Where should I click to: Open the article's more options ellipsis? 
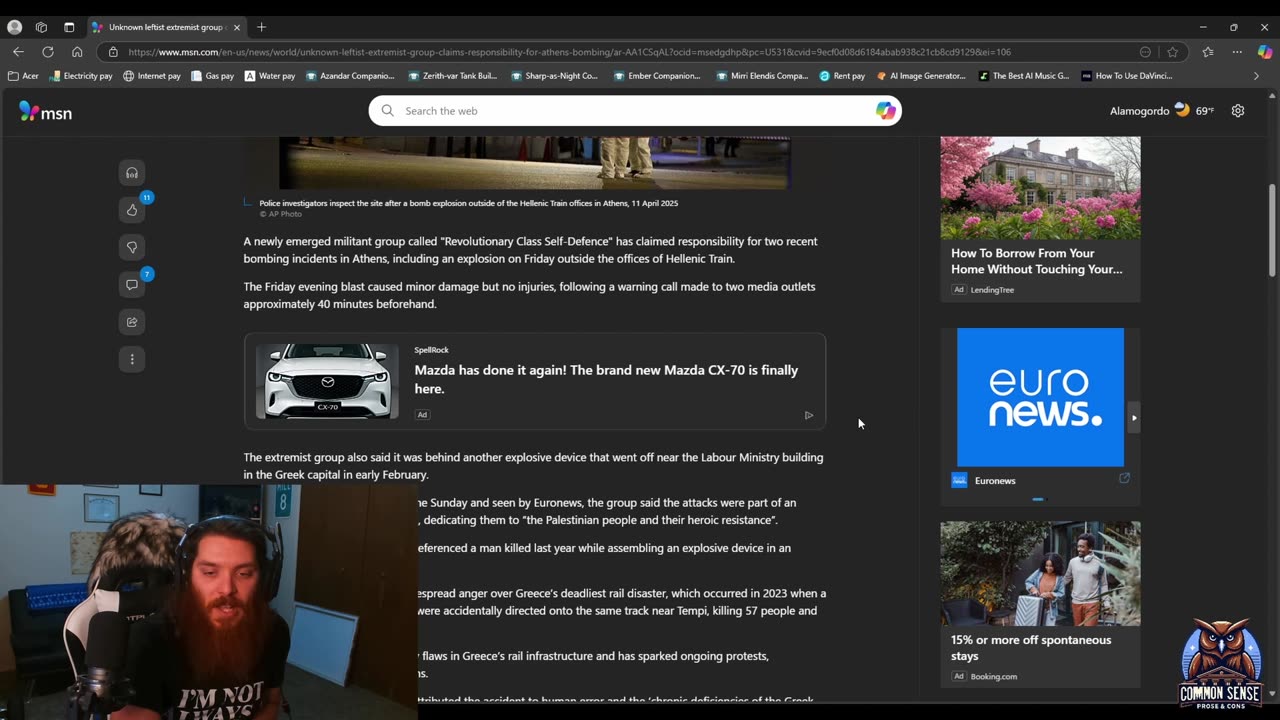[132, 359]
